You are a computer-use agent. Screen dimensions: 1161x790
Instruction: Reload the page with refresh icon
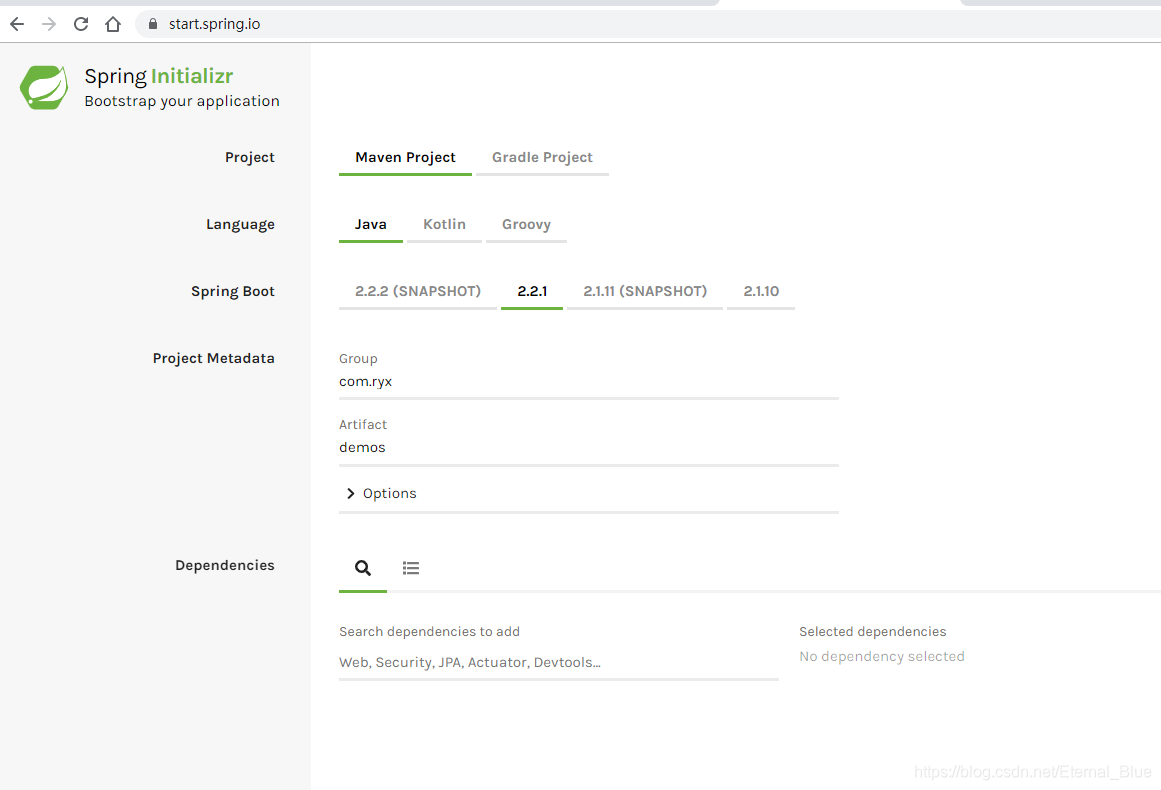[x=81, y=24]
